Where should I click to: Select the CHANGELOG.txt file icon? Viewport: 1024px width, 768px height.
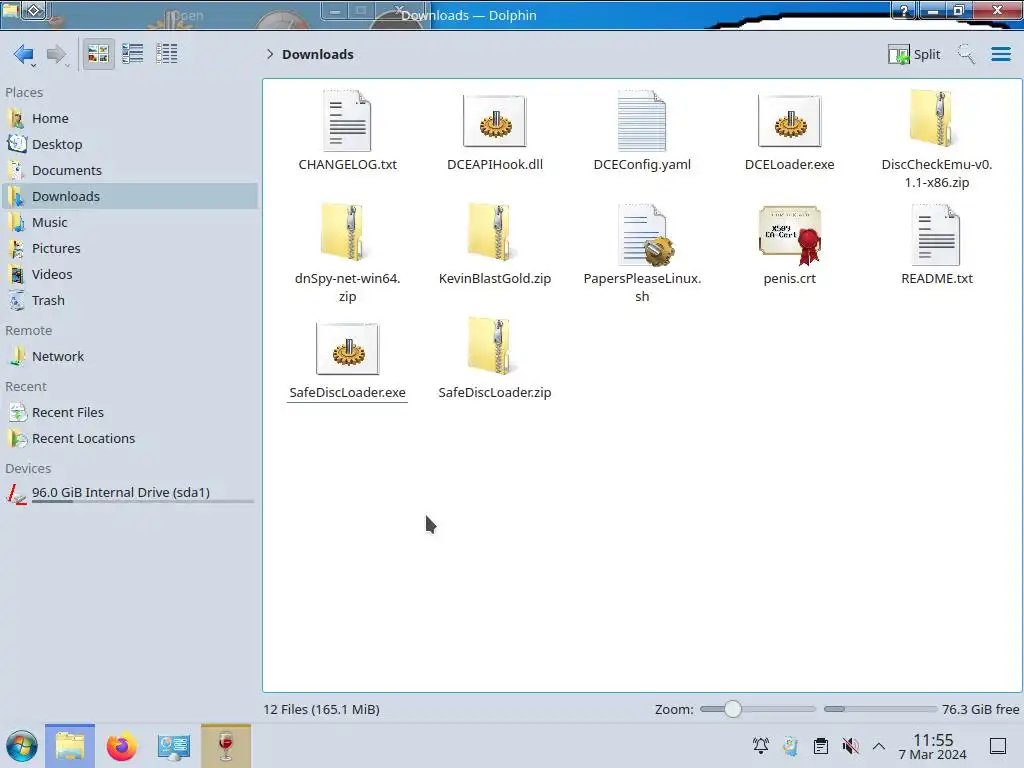pos(347,121)
